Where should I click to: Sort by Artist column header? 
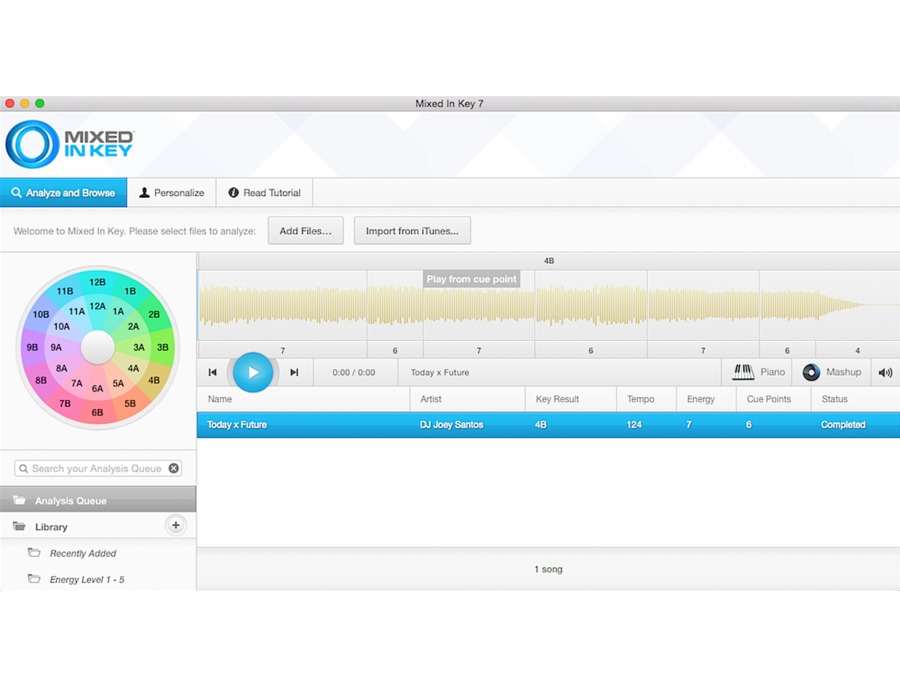(x=467, y=399)
